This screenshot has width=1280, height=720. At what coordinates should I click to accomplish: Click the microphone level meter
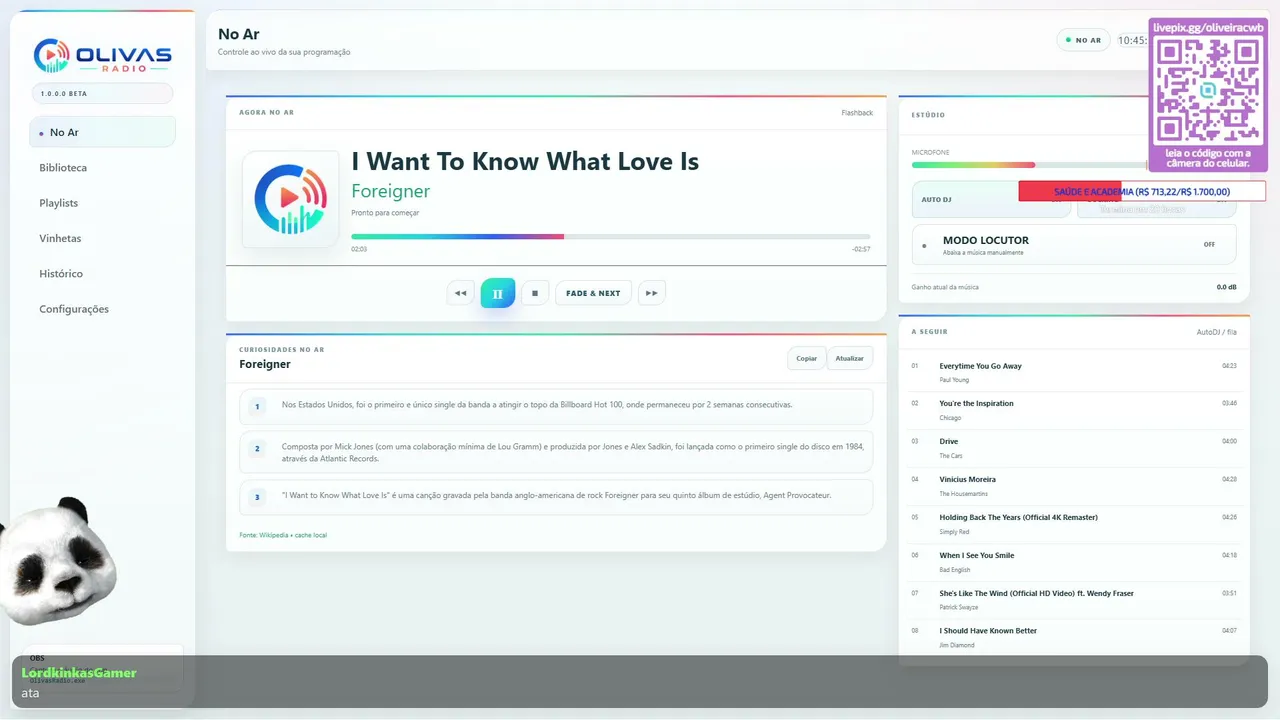coord(1030,165)
